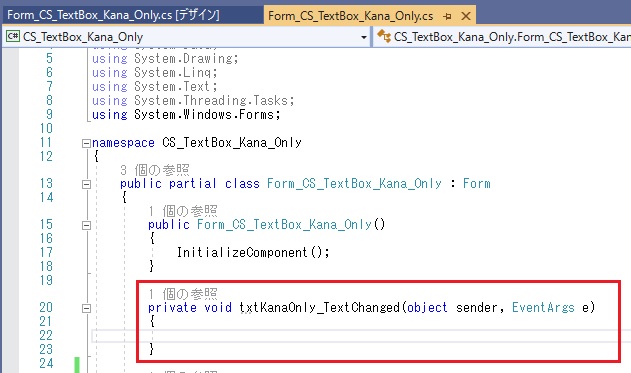Click the InitializeComponent(); call
Screen dimensions: 631x373
point(253,253)
